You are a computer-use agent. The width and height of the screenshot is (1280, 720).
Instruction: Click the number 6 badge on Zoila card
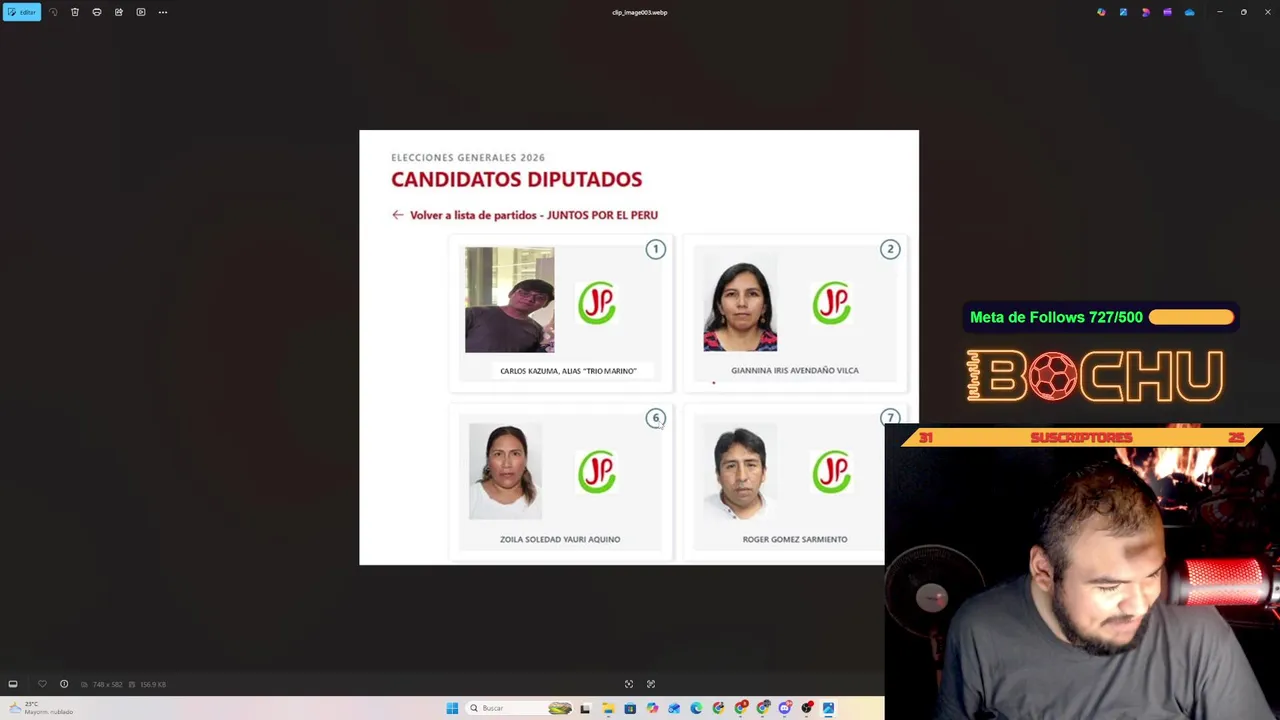click(x=656, y=418)
